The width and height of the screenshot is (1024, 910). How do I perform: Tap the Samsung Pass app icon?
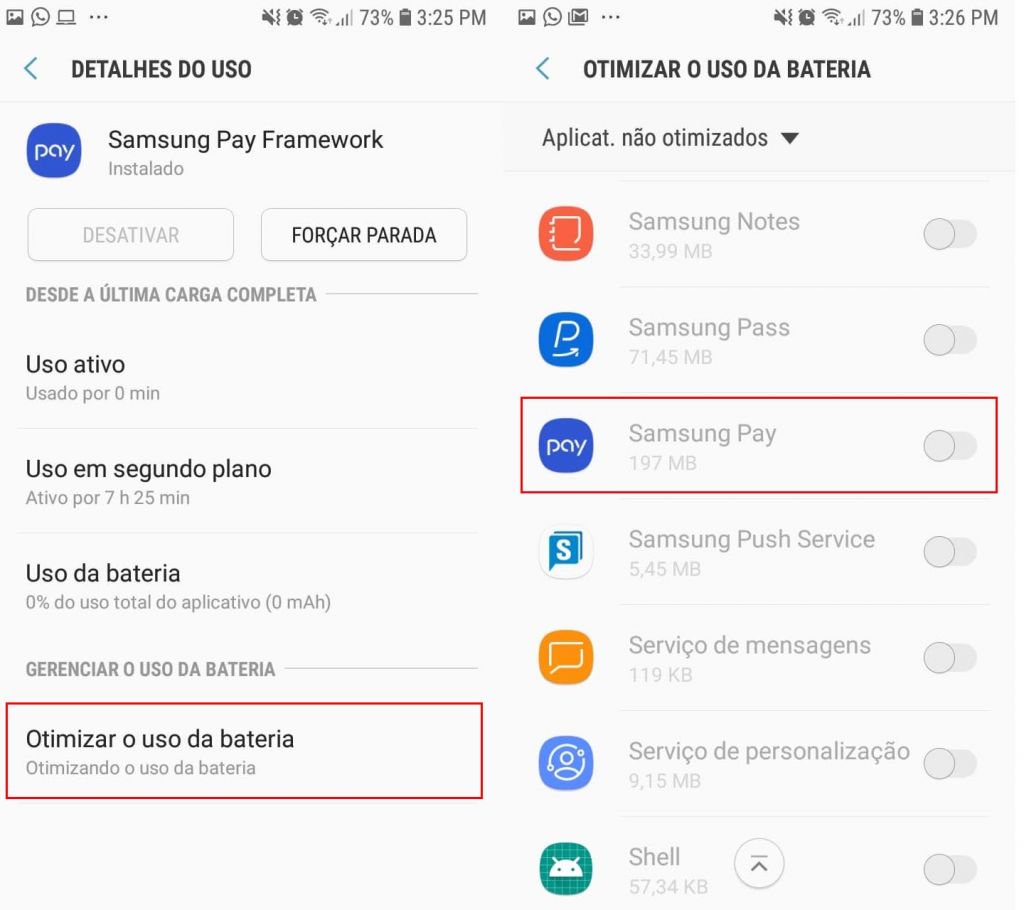point(566,340)
